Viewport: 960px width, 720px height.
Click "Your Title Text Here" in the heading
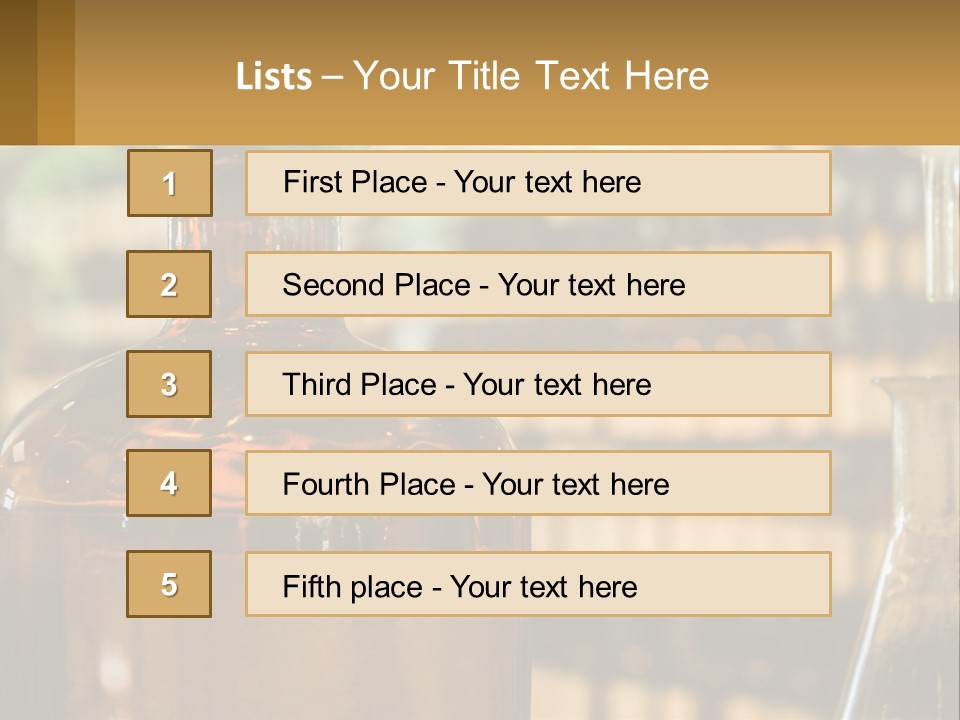531,76
